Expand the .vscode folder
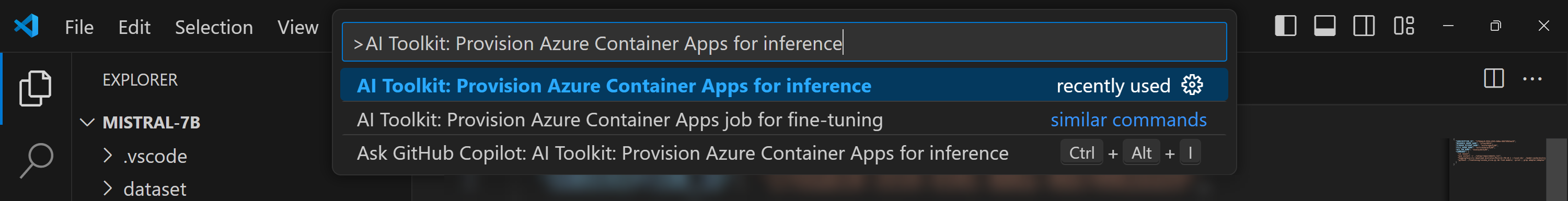The image size is (1568, 201). click(108, 156)
